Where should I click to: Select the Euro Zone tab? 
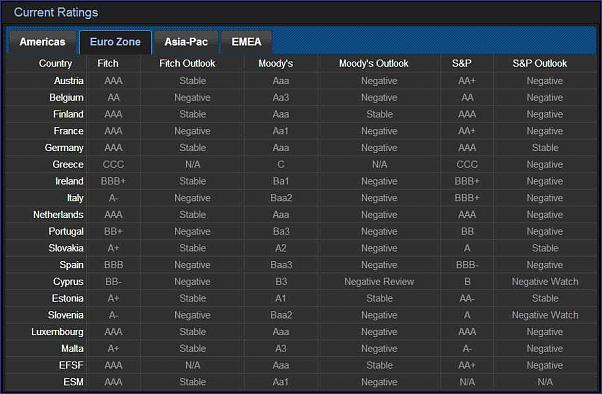pyautogui.click(x=115, y=42)
